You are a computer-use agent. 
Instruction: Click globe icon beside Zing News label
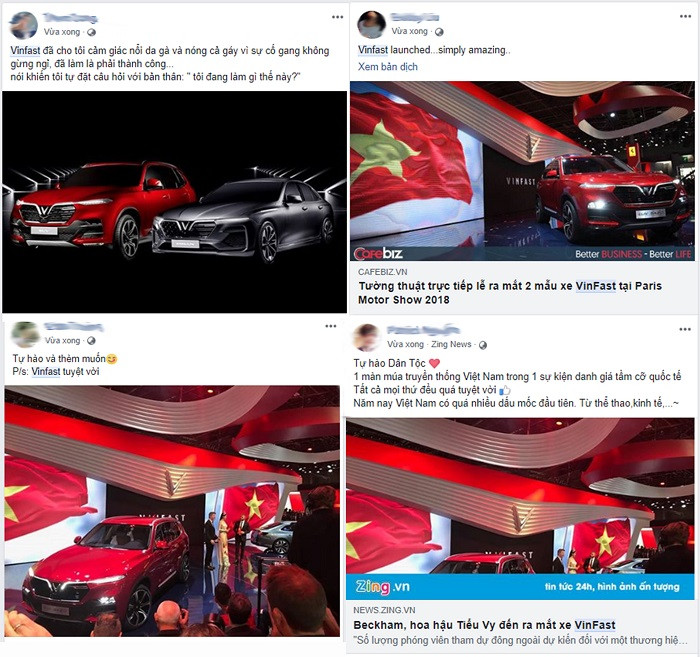click(483, 345)
